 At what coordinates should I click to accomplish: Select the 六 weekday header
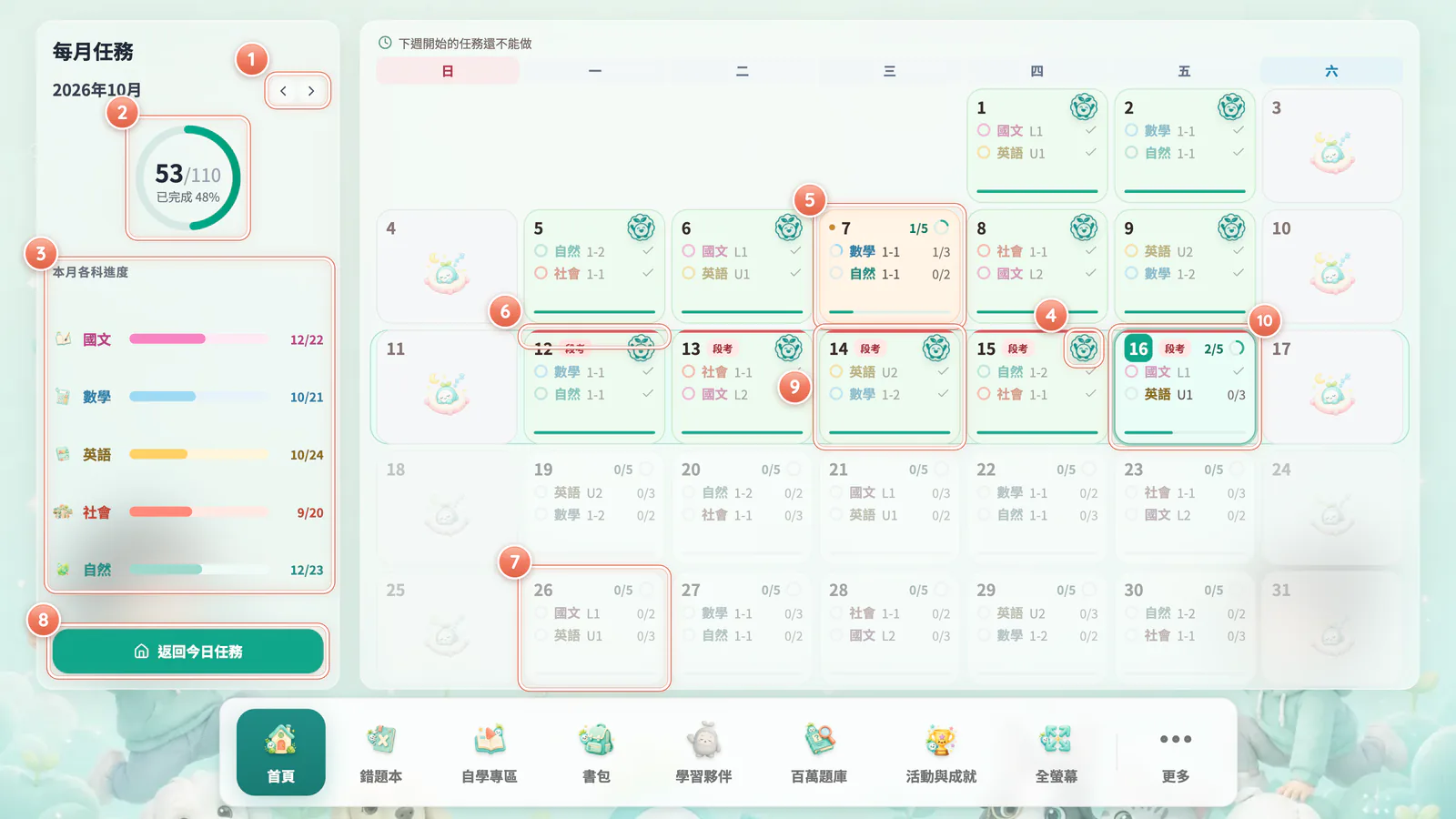1331,71
